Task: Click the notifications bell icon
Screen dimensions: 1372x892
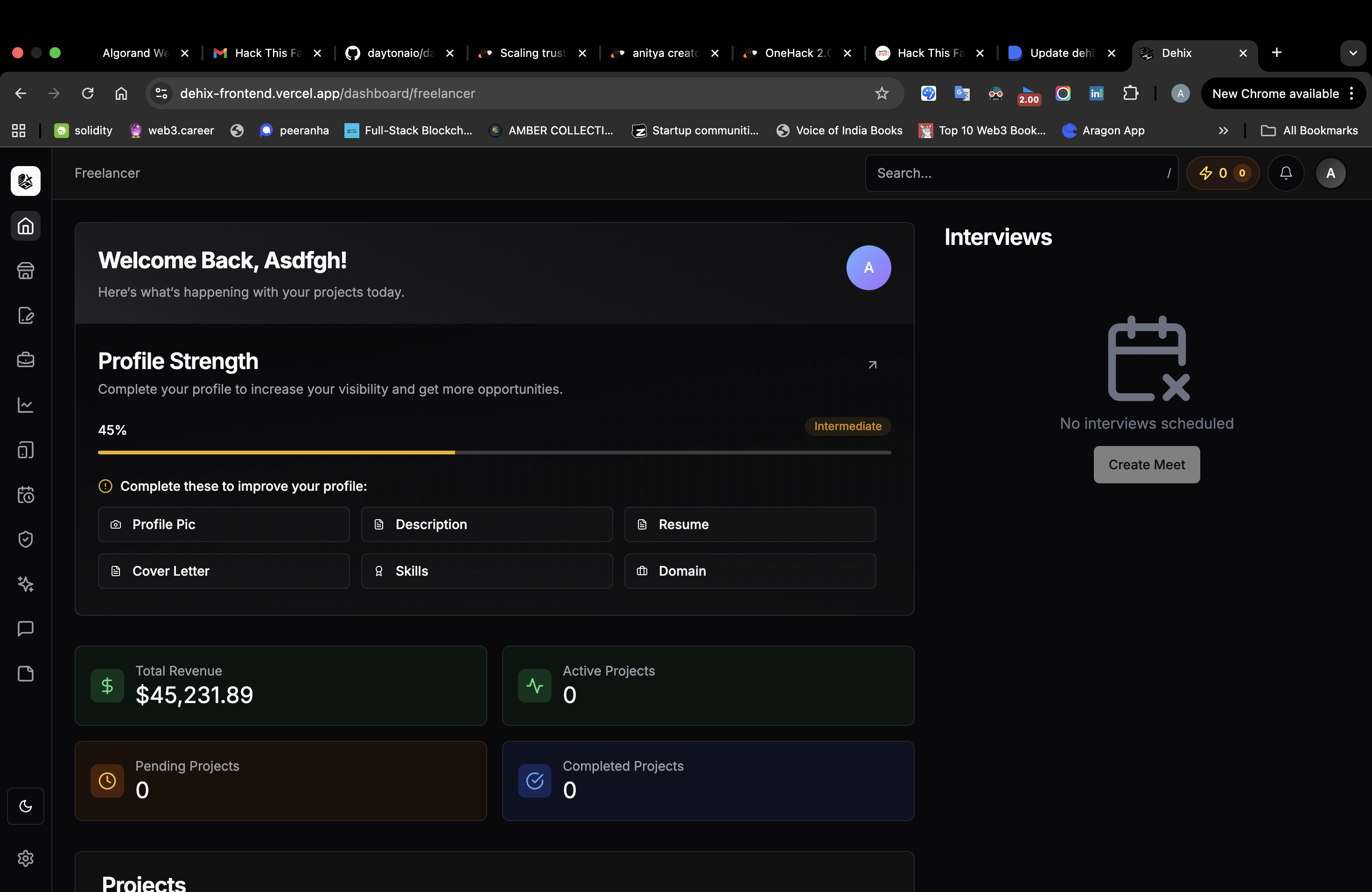Action: 1286,173
